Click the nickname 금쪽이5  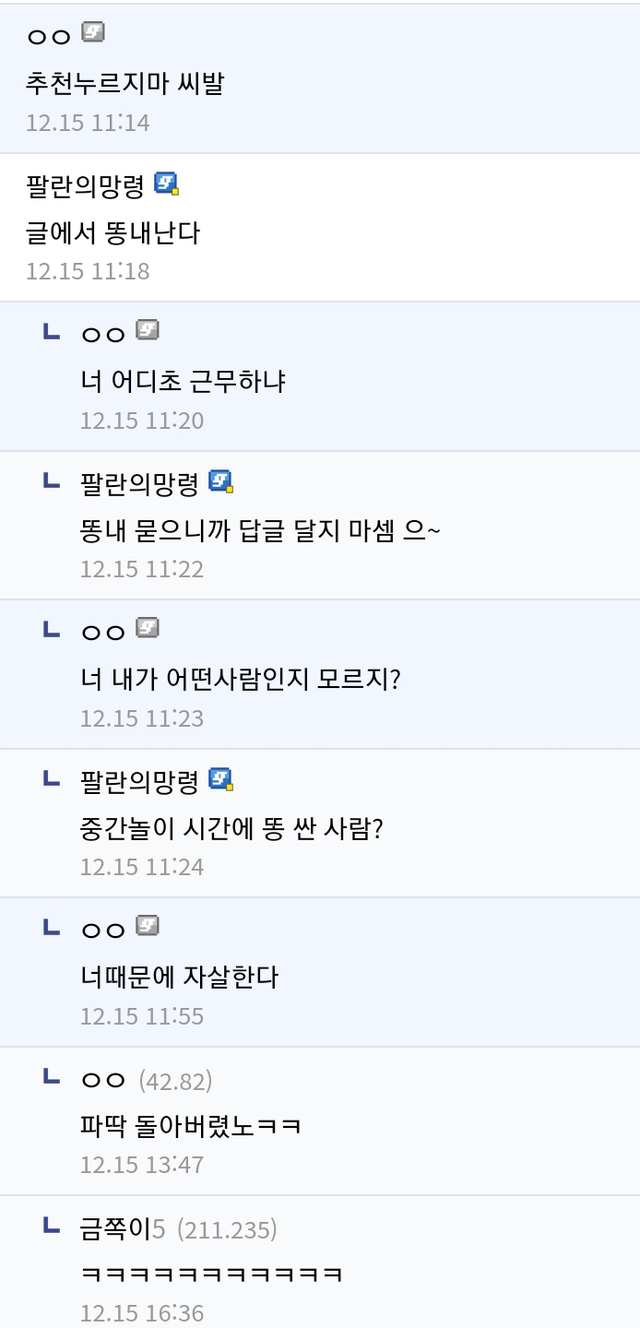(122, 1227)
